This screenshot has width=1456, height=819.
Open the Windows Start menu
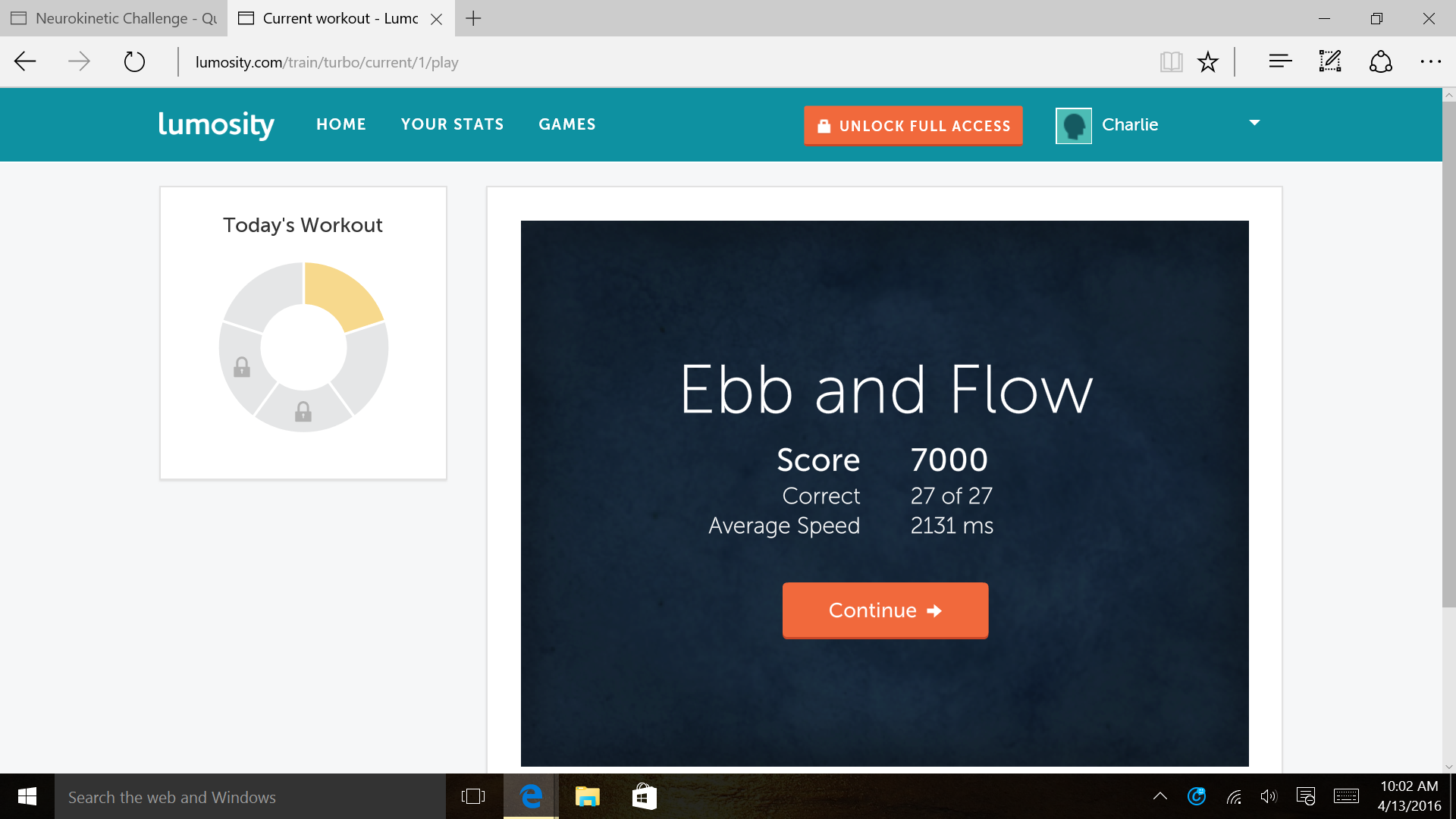pos(27,796)
